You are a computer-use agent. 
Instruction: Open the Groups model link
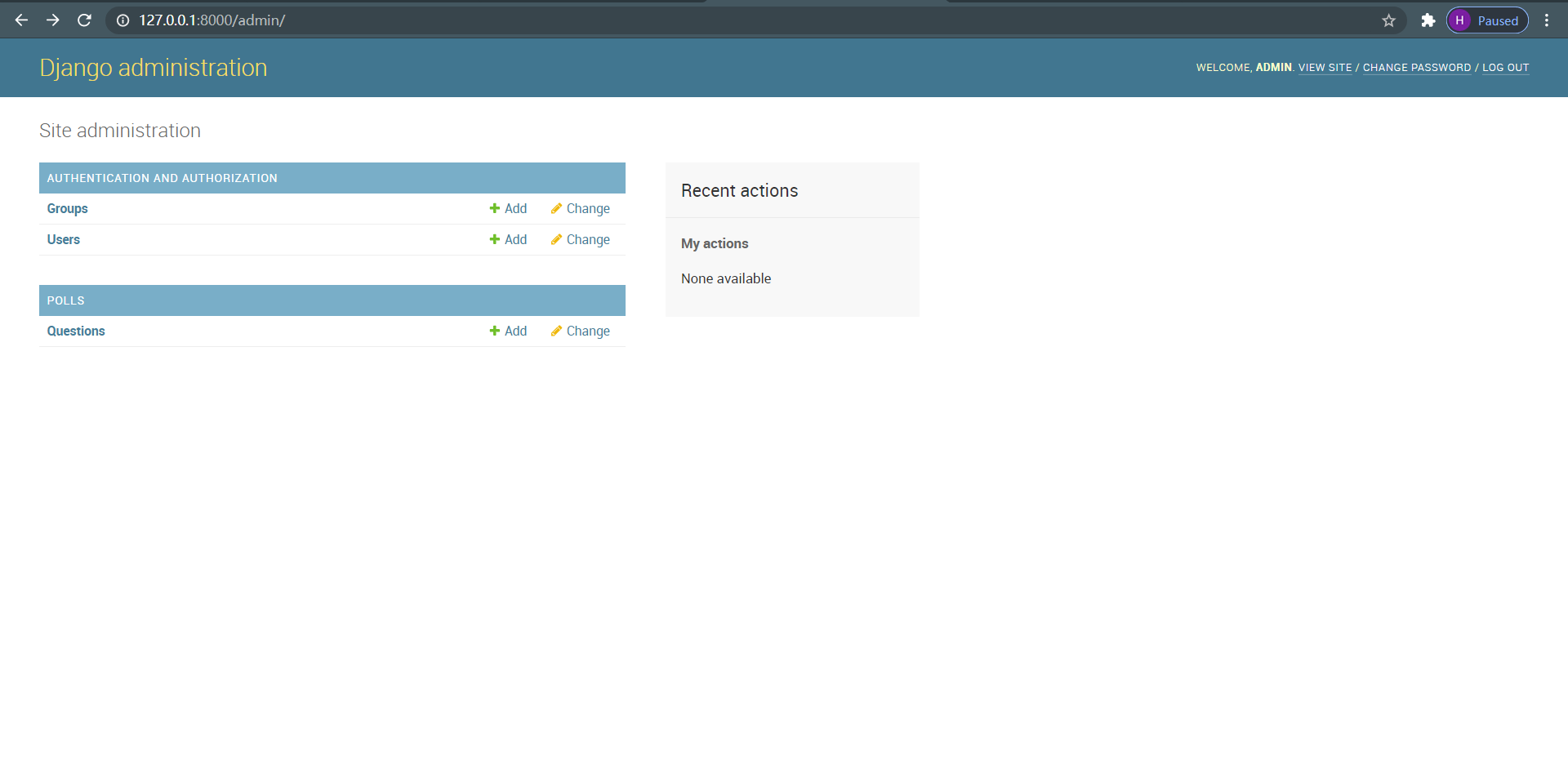[67, 209]
